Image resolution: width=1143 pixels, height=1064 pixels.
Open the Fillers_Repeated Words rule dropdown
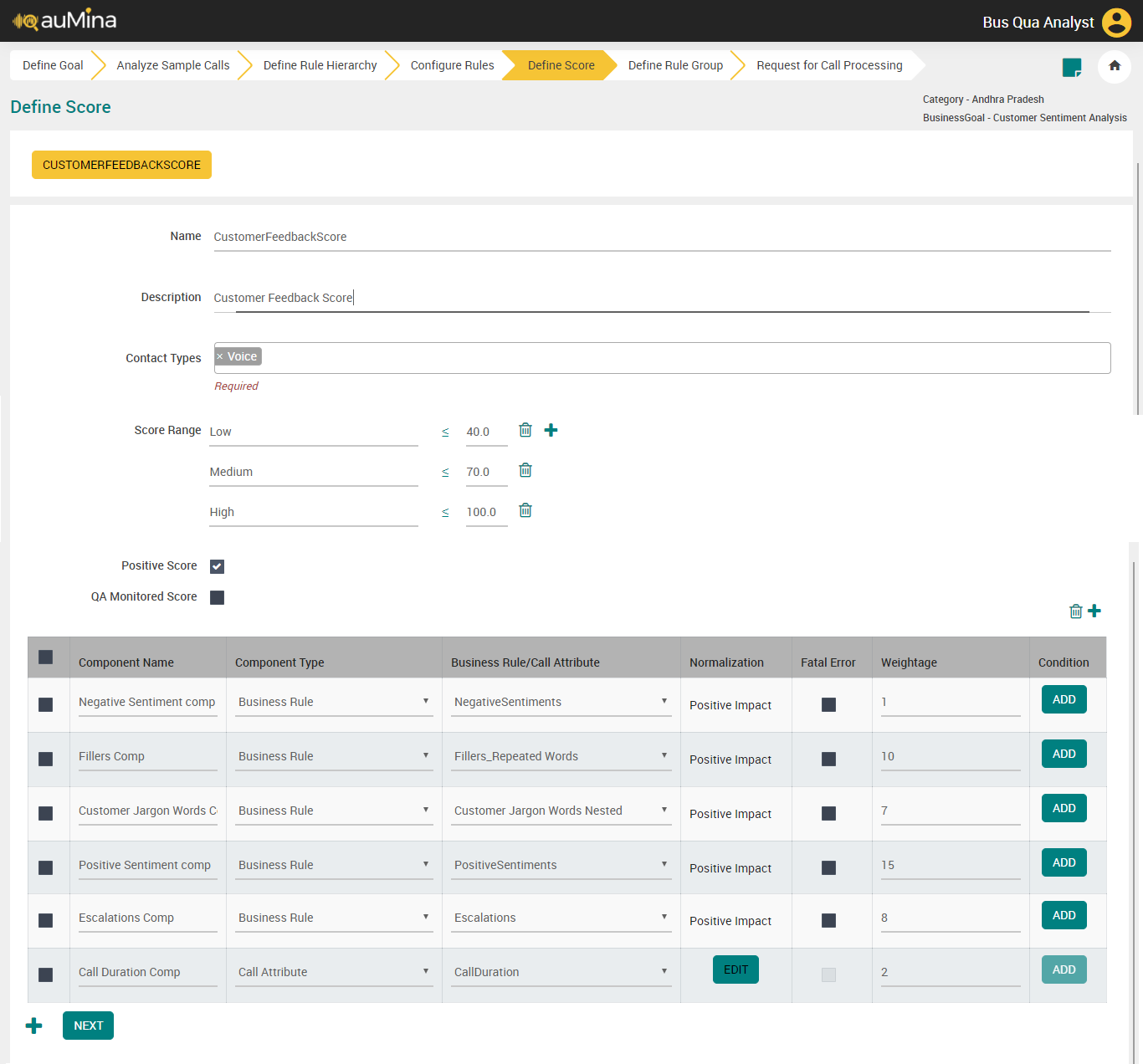point(561,757)
